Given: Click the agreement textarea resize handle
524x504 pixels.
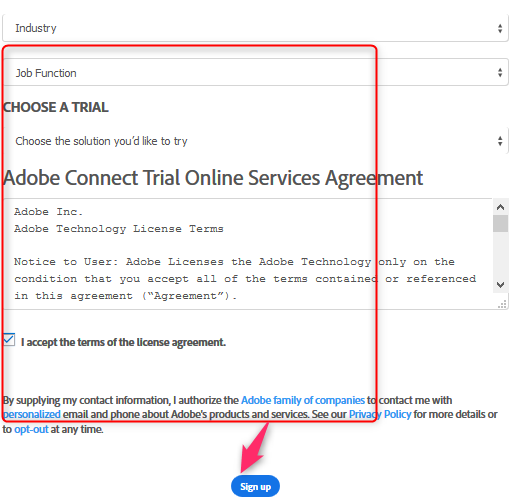Looking at the screenshot, I should (x=502, y=304).
